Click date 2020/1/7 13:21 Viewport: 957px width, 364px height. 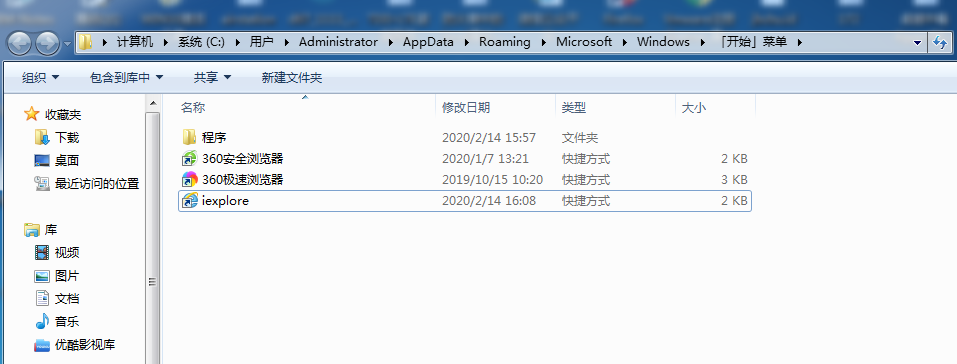point(485,159)
